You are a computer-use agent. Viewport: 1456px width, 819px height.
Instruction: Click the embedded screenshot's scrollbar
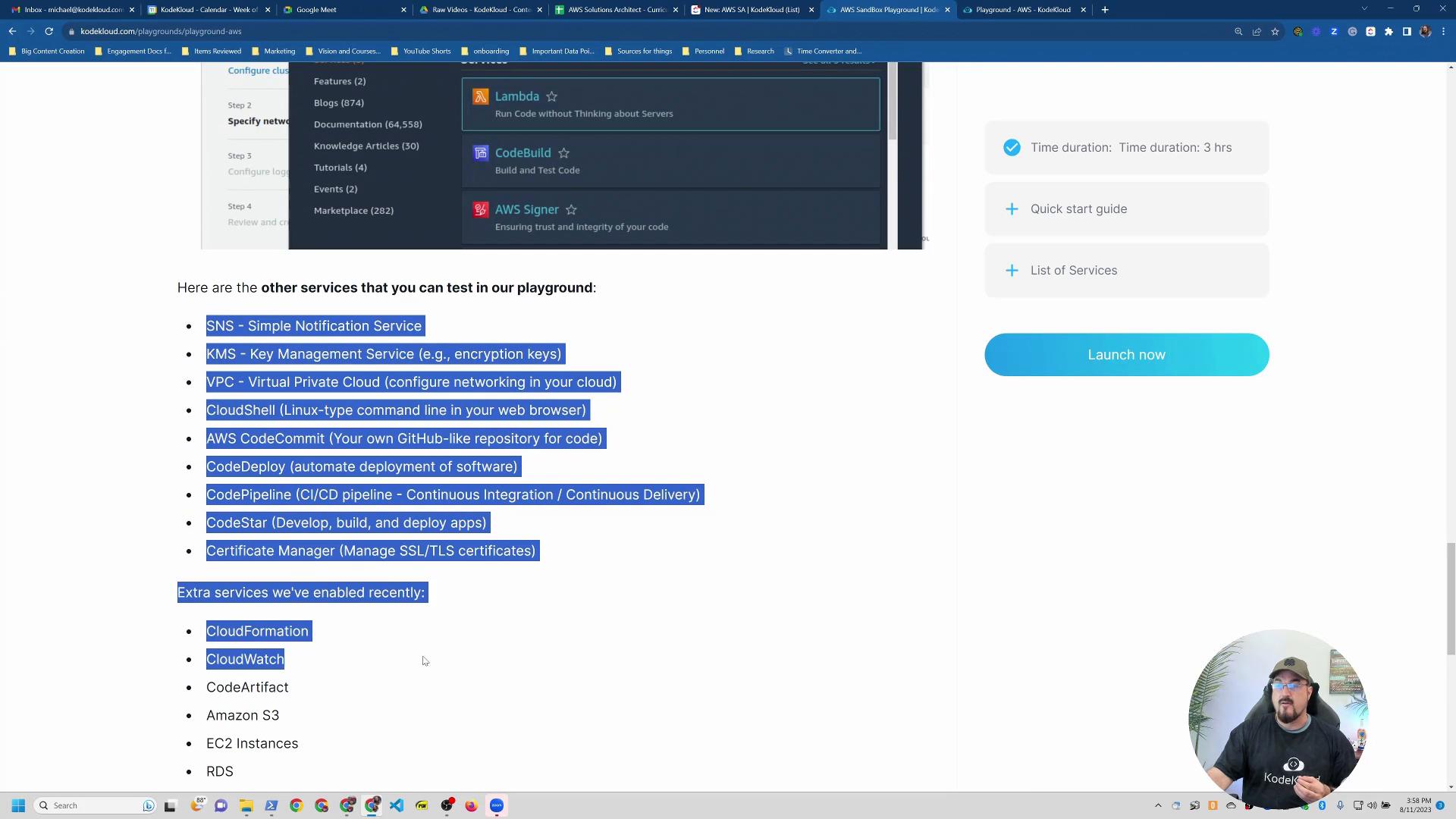[x=893, y=102]
